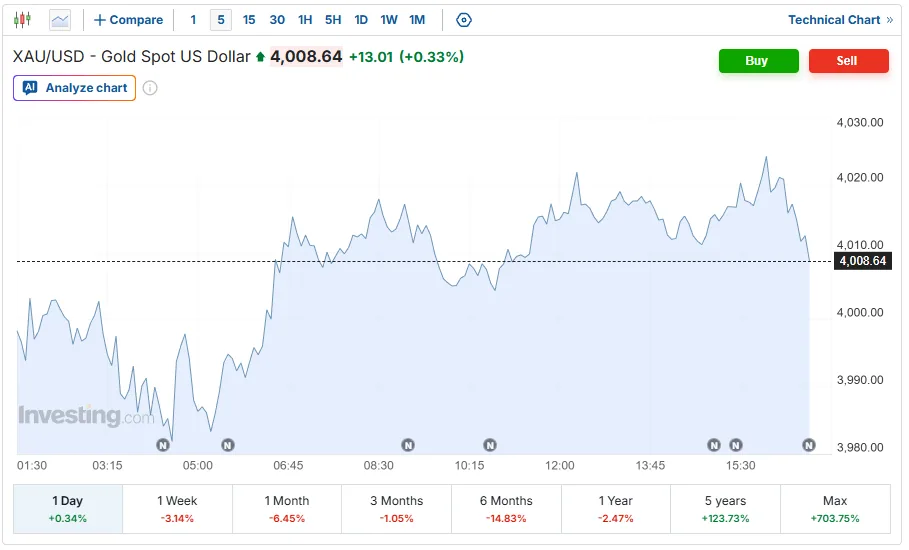Open chart settings gear icon
The image size is (909, 550).
[x=464, y=20]
